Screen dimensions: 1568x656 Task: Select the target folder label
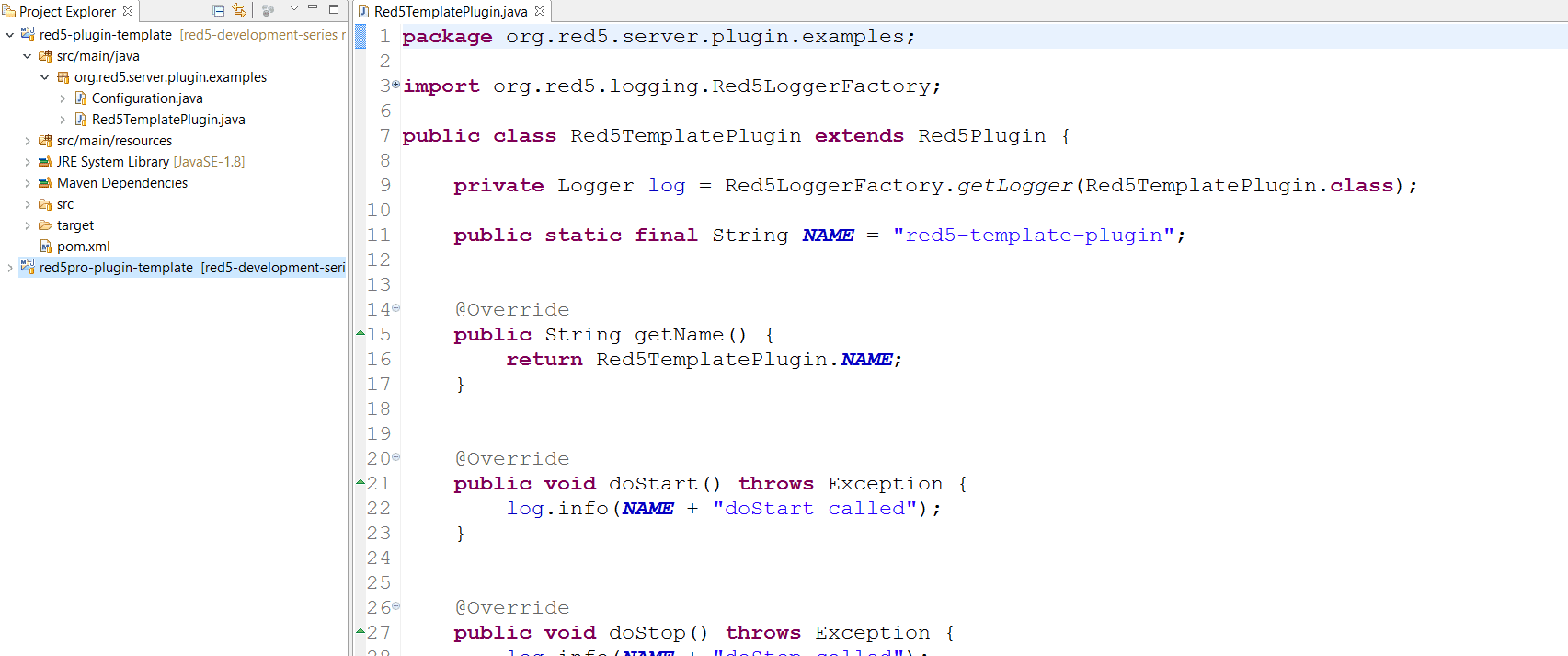pyautogui.click(x=75, y=225)
